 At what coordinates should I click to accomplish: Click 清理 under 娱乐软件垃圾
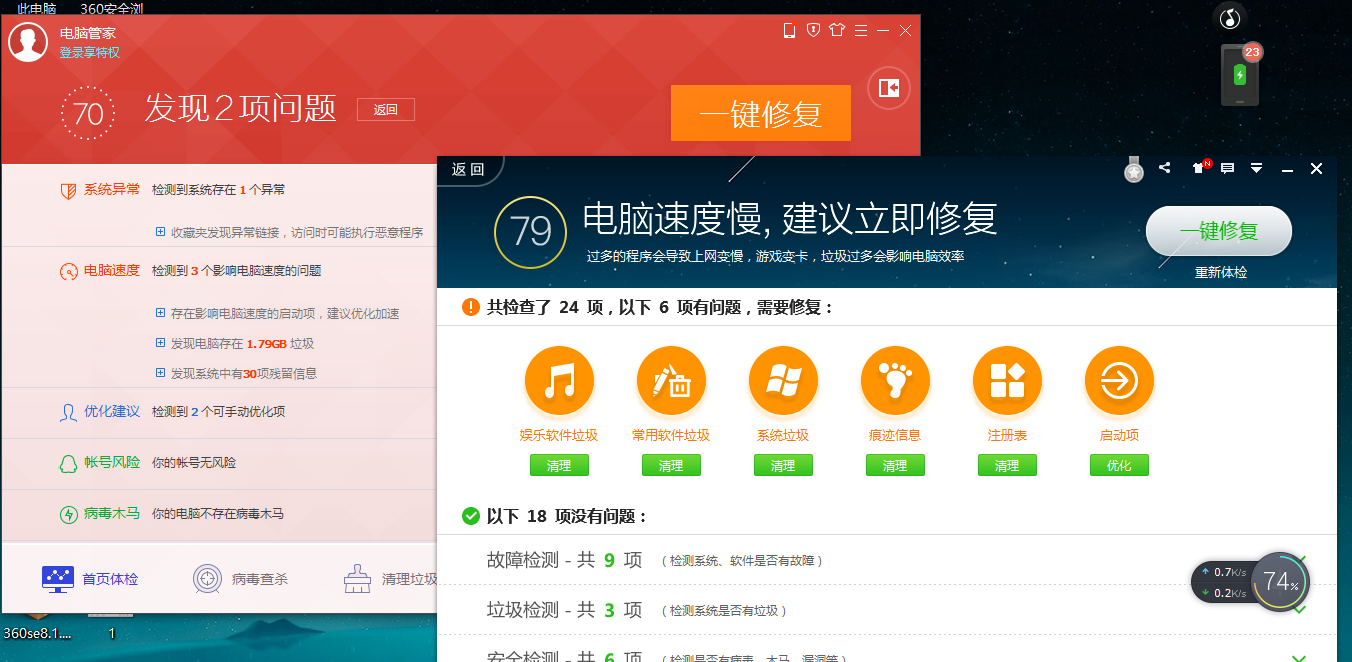coord(559,465)
